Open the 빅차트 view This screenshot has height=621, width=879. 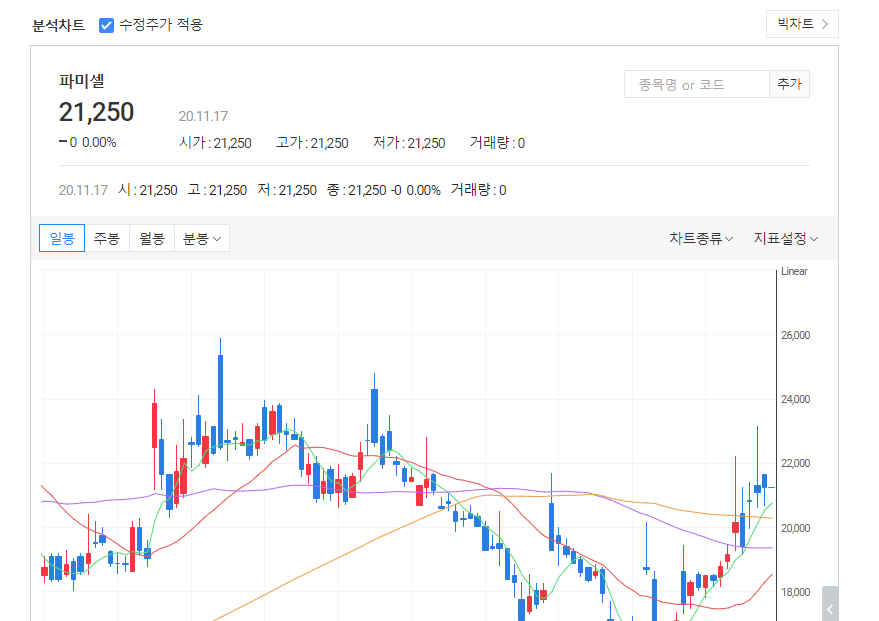[802, 24]
